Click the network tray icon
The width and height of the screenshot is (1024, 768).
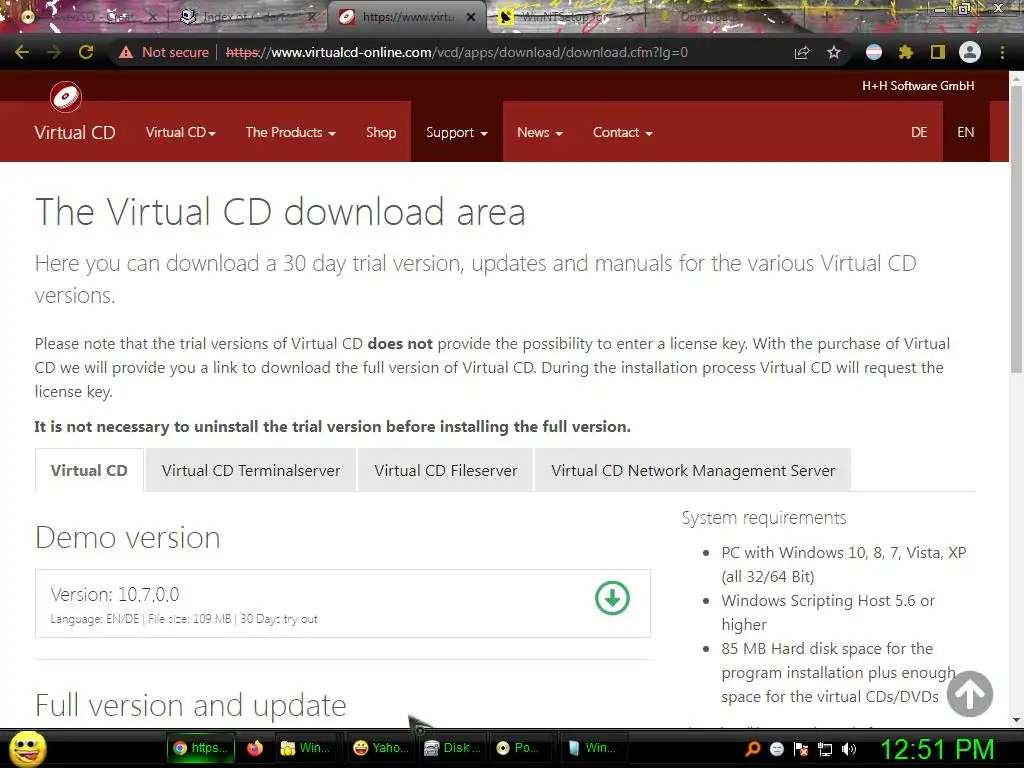(825, 749)
